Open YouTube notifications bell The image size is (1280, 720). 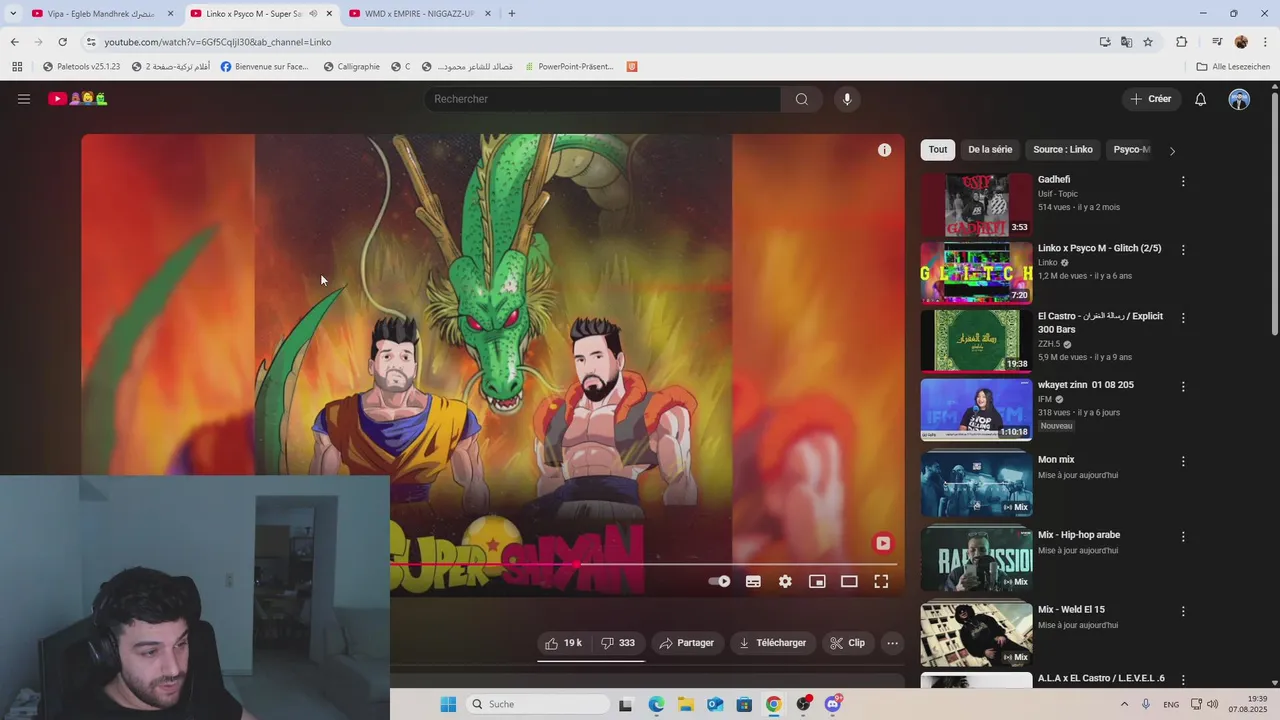click(1201, 99)
